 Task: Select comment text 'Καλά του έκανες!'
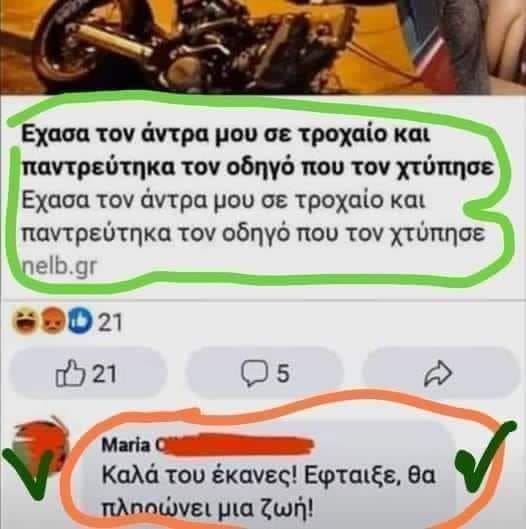coord(200,476)
